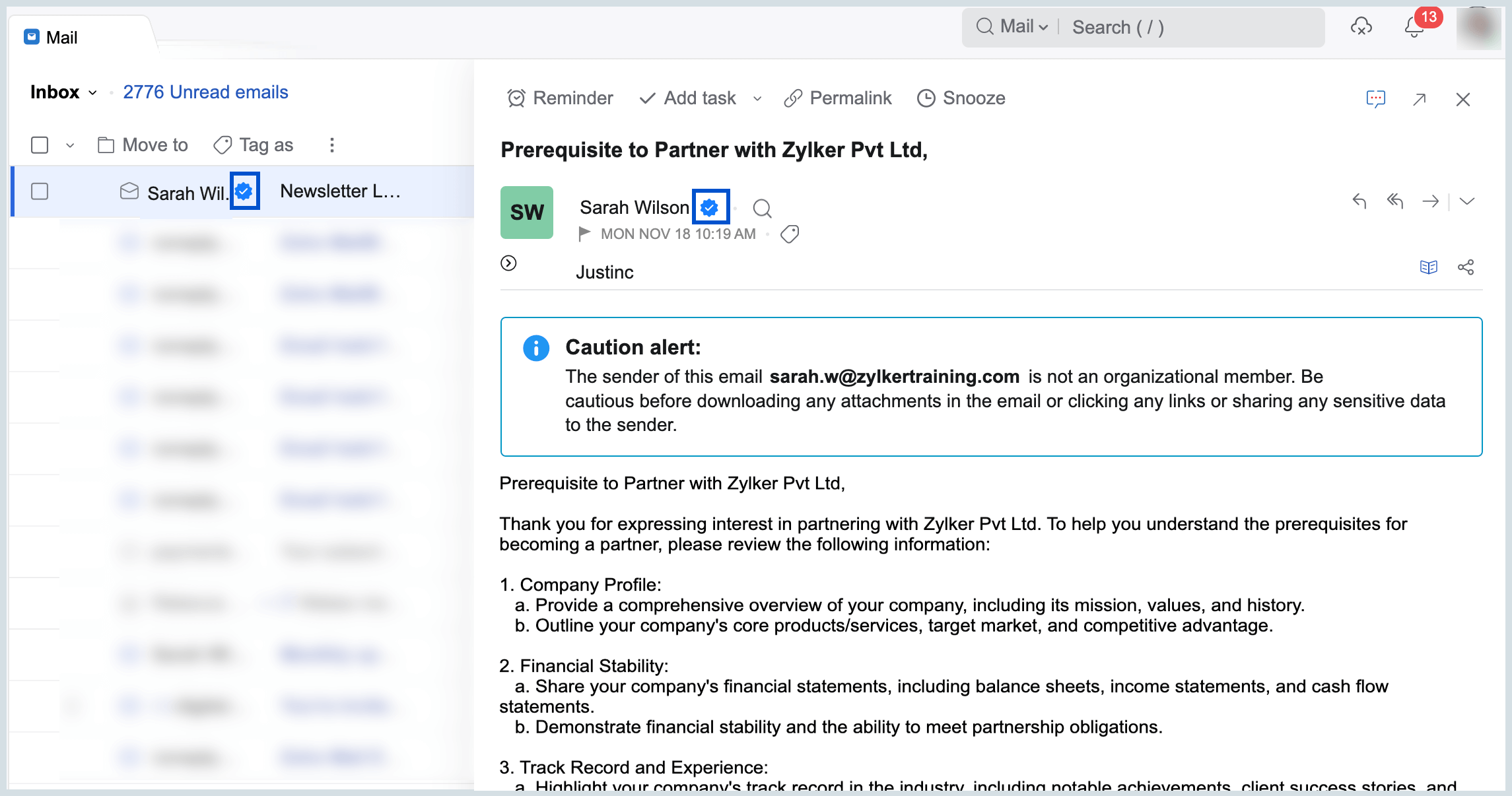This screenshot has width=1512, height=796.
Task: Click the flag icon beside the date
Action: pos(584,234)
